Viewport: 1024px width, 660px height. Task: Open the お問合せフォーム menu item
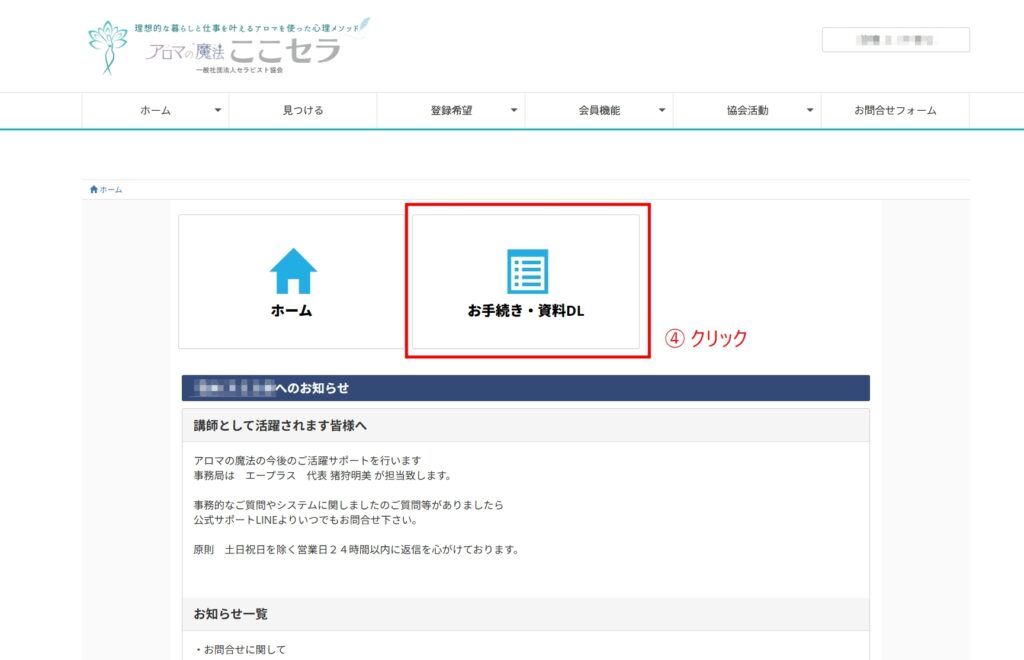(895, 111)
